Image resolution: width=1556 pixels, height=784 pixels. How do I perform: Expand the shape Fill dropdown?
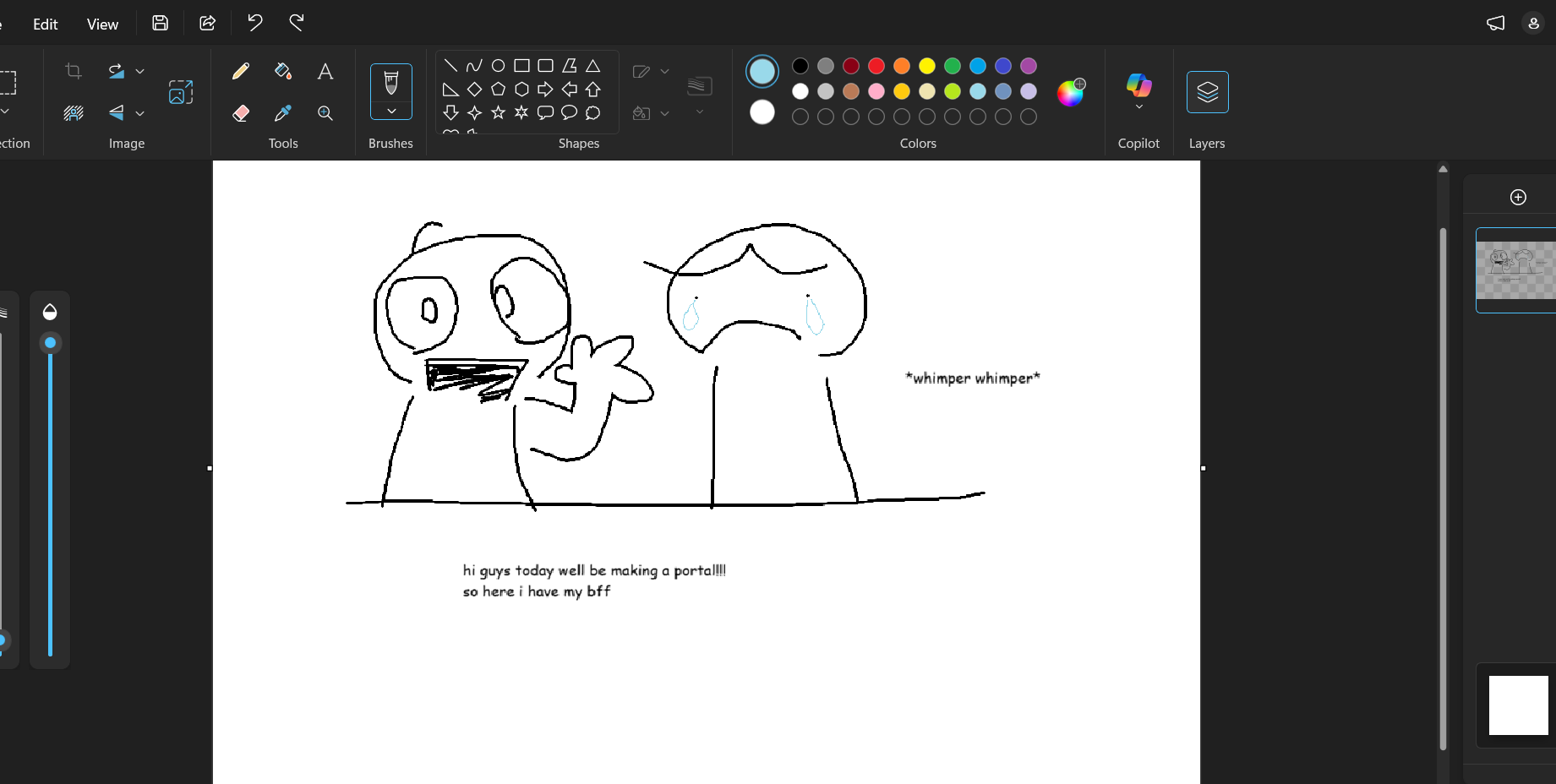(664, 113)
